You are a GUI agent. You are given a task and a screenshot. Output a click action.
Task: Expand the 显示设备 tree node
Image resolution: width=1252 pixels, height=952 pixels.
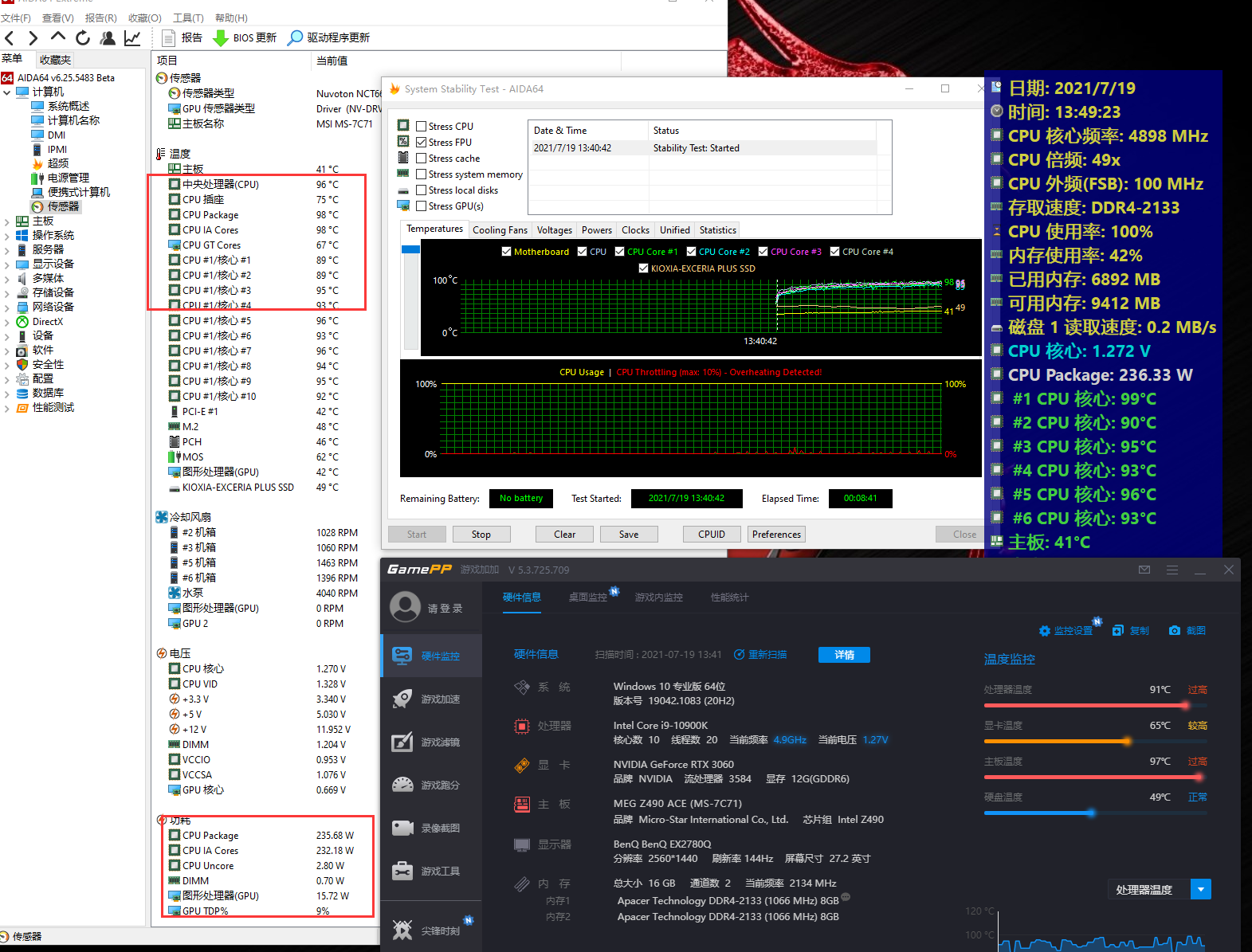click(x=7, y=264)
